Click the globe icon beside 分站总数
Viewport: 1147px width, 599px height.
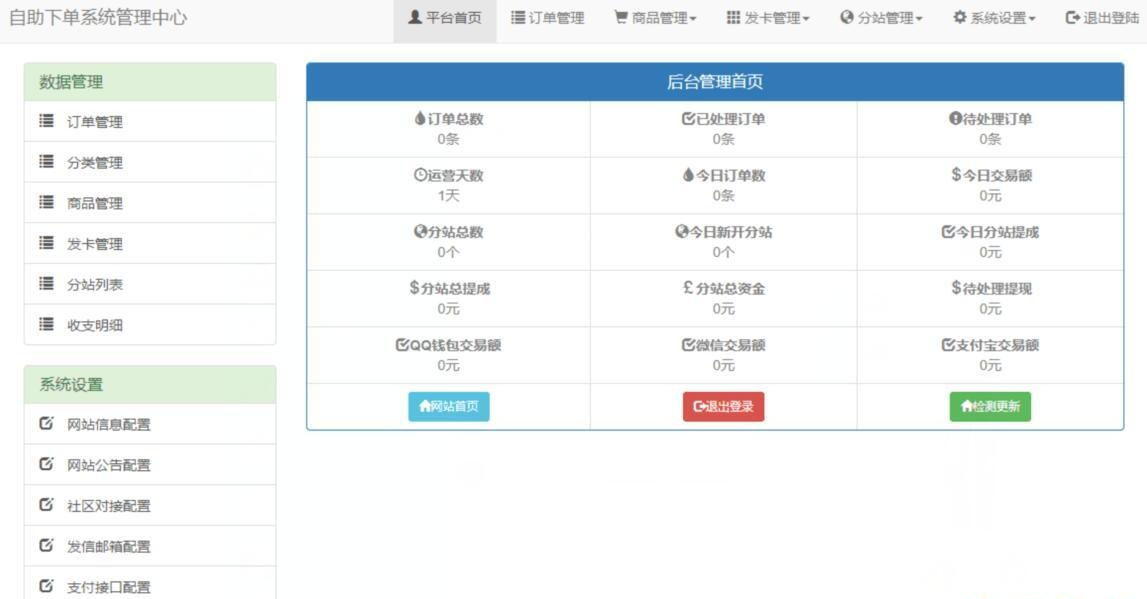420,231
